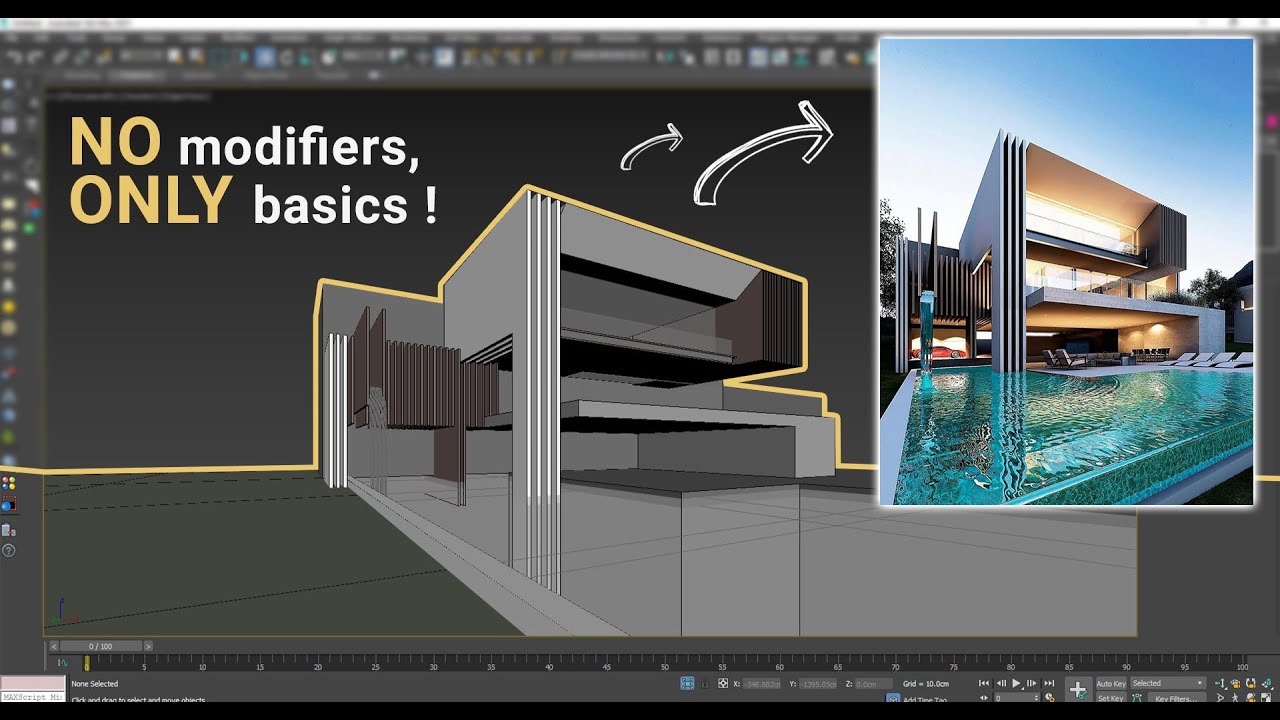
Task: Click the question mark icon in left sidebar
Action: coord(8,551)
